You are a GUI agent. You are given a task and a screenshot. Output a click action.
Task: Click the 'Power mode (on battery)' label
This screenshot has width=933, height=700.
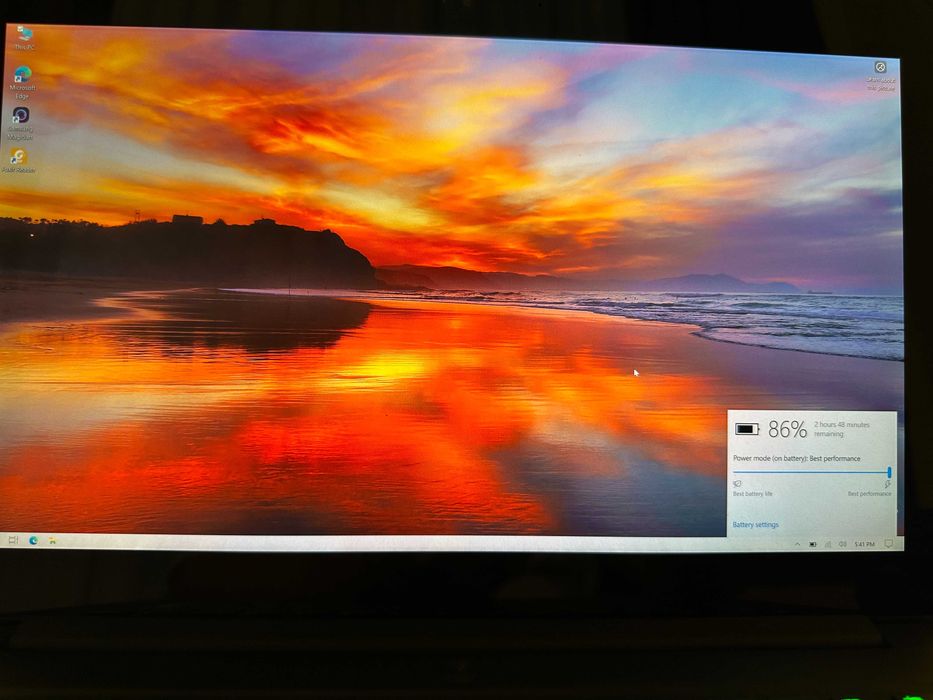pos(796,458)
